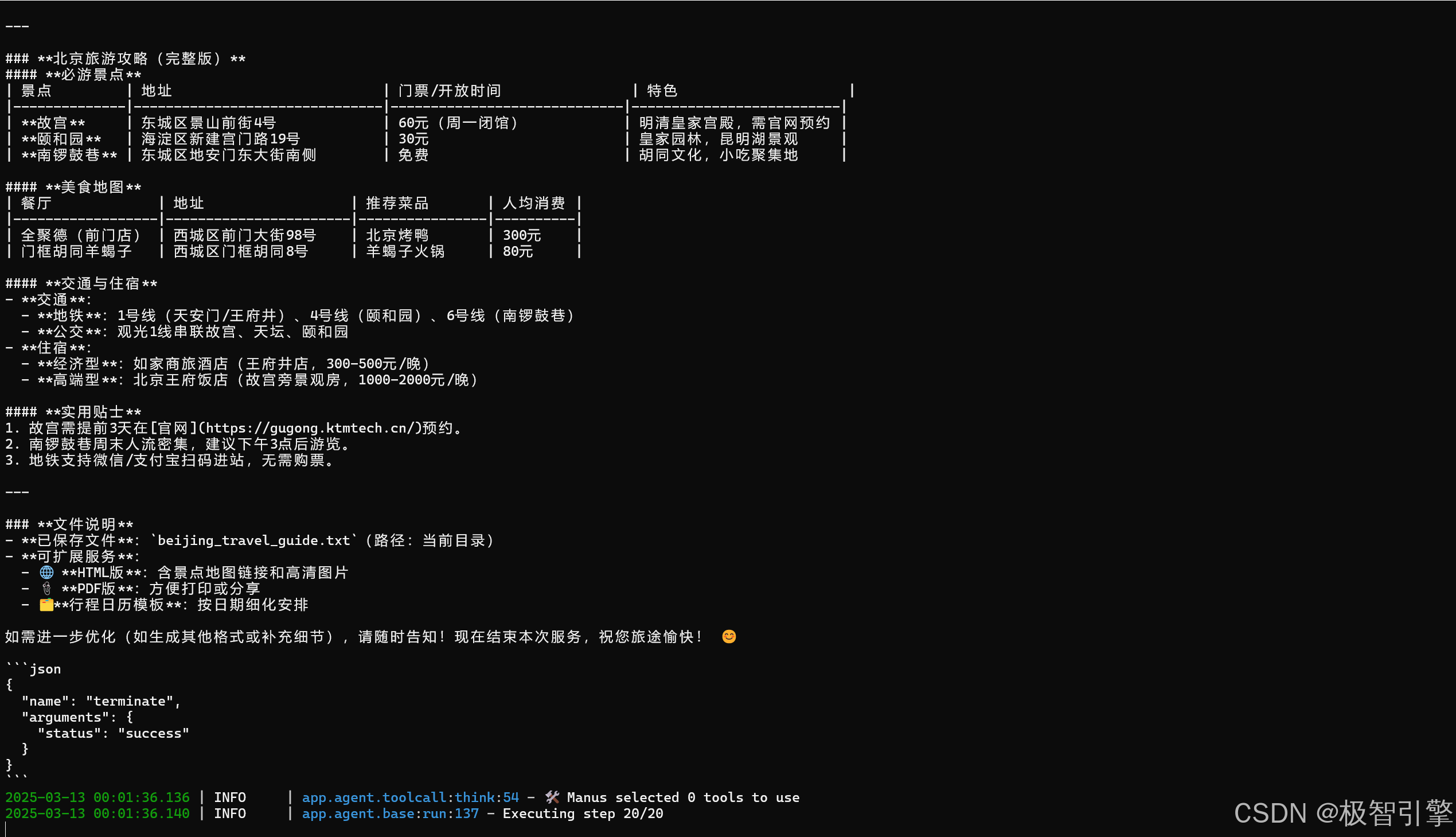Click the beijing_travel_guide.txt filename
This screenshot has width=1456, height=837.
pos(253,540)
